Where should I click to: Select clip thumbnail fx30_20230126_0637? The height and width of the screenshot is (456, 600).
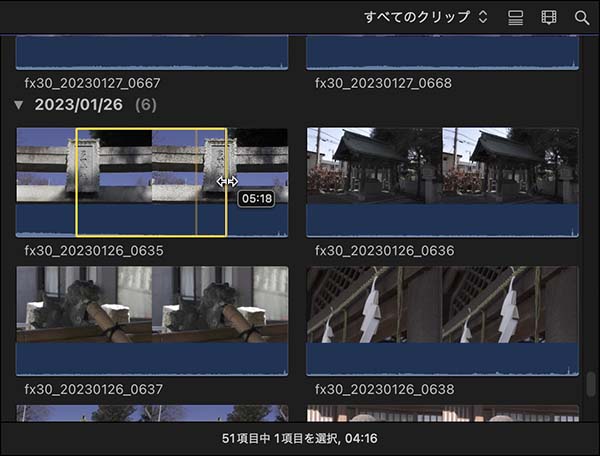152,321
